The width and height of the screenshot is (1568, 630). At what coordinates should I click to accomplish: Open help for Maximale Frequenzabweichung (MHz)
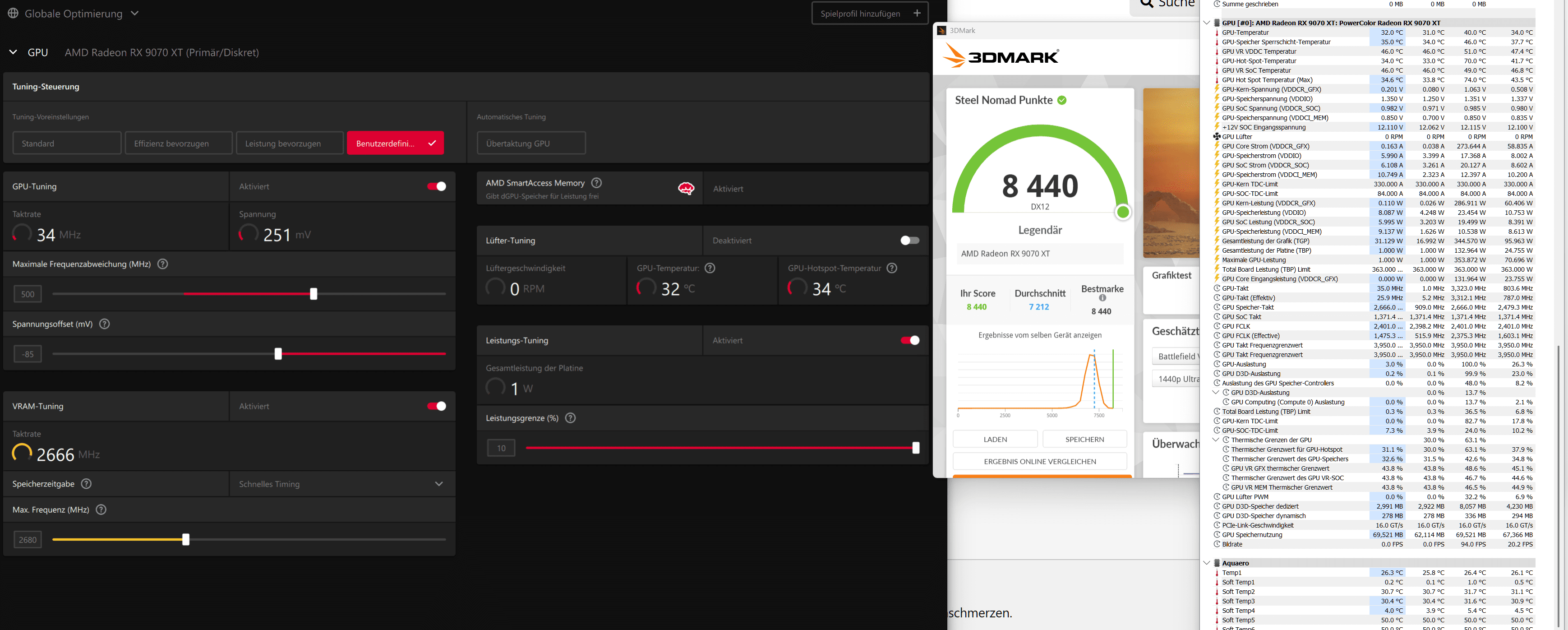(x=162, y=264)
